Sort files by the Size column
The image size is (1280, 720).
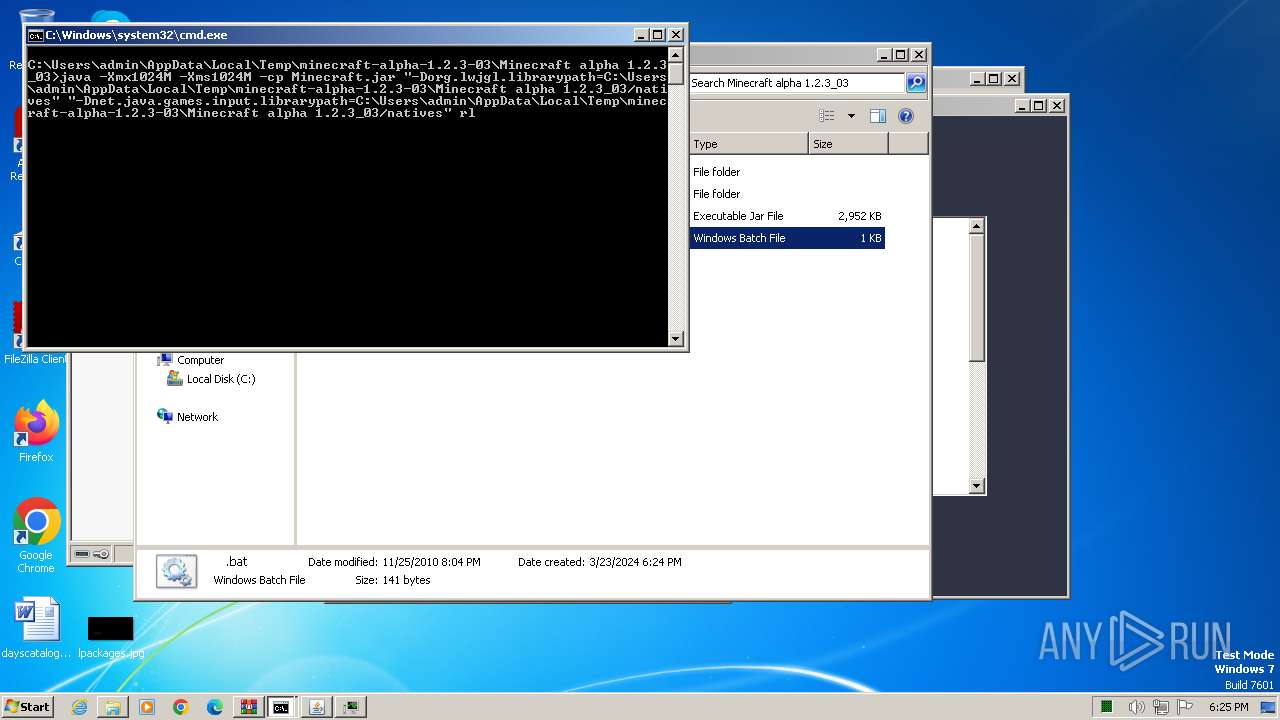click(848, 144)
